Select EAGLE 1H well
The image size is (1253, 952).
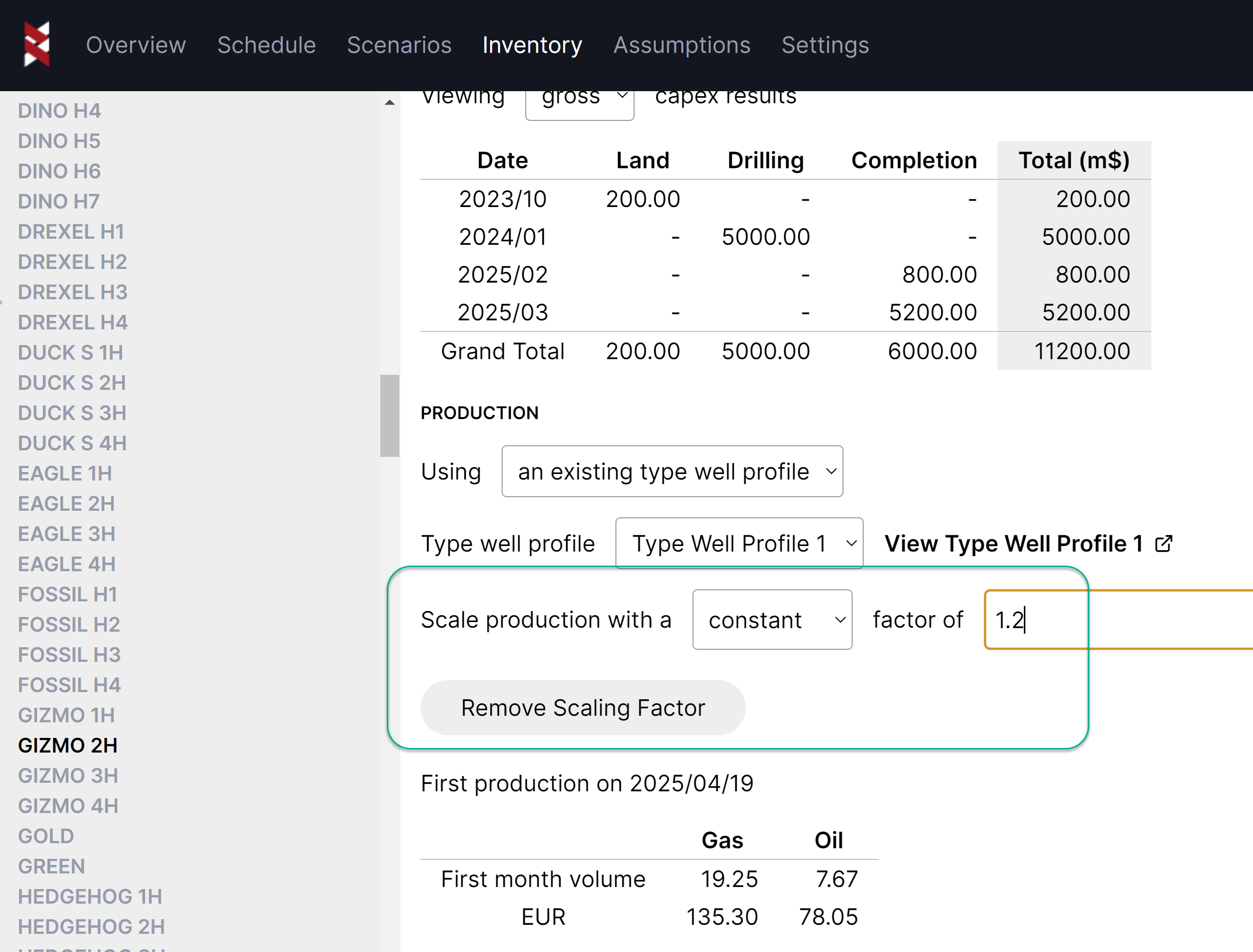click(x=64, y=473)
